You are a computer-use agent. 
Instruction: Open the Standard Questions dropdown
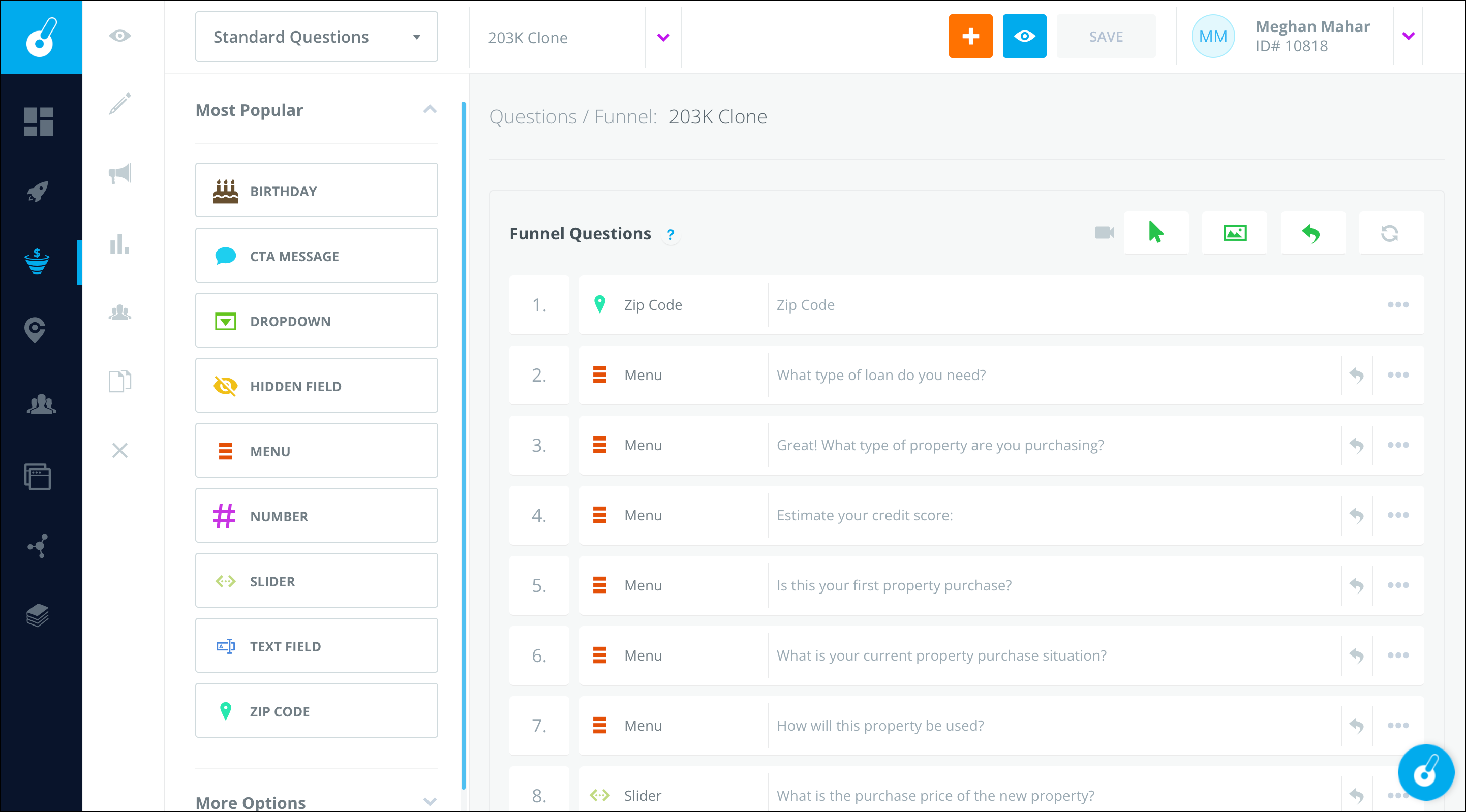point(316,37)
